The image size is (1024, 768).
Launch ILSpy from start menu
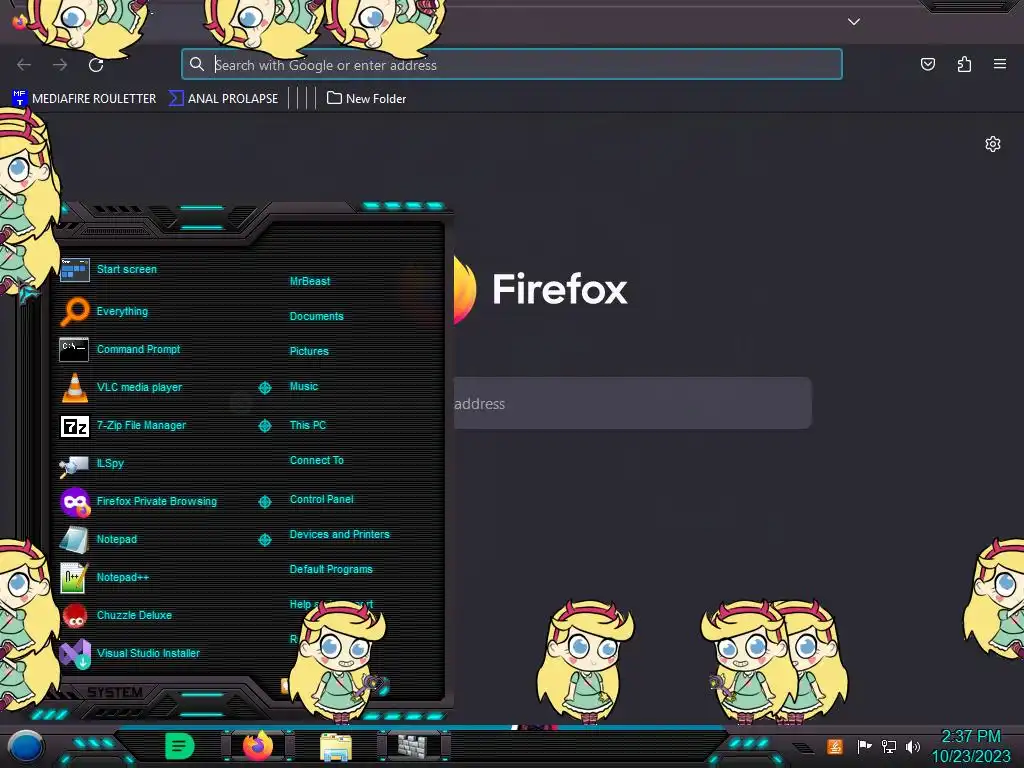click(92, 464)
